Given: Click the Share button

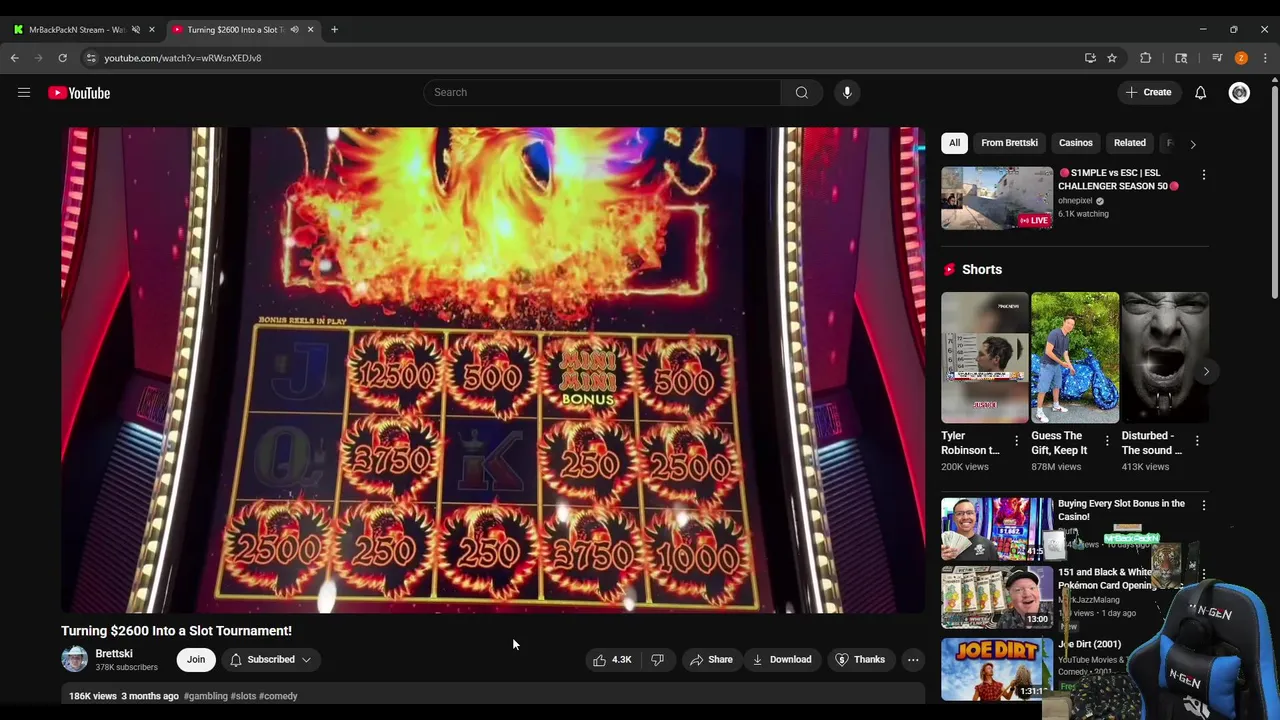Looking at the screenshot, I should tap(711, 660).
